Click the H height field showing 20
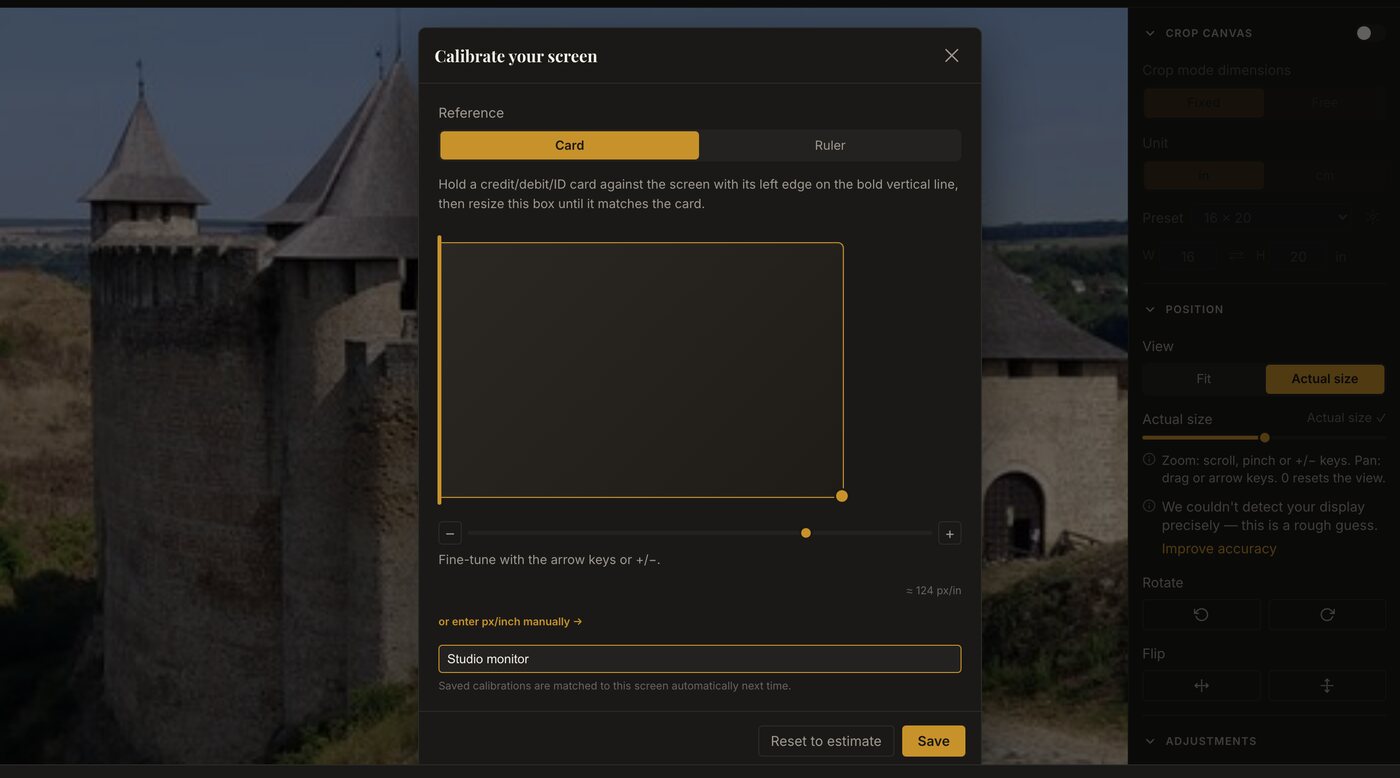 tap(1298, 257)
